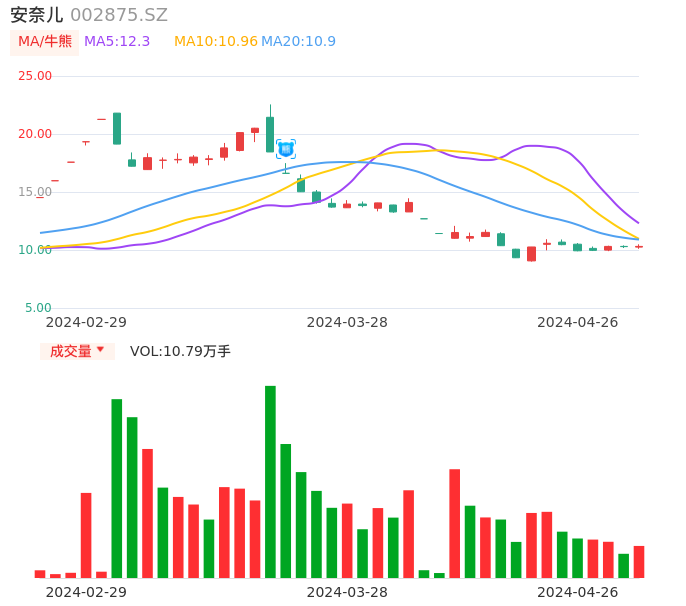The image size is (686, 606).
Task: Click the 15.00 price axis label
Action: pyautogui.click(x=36, y=192)
